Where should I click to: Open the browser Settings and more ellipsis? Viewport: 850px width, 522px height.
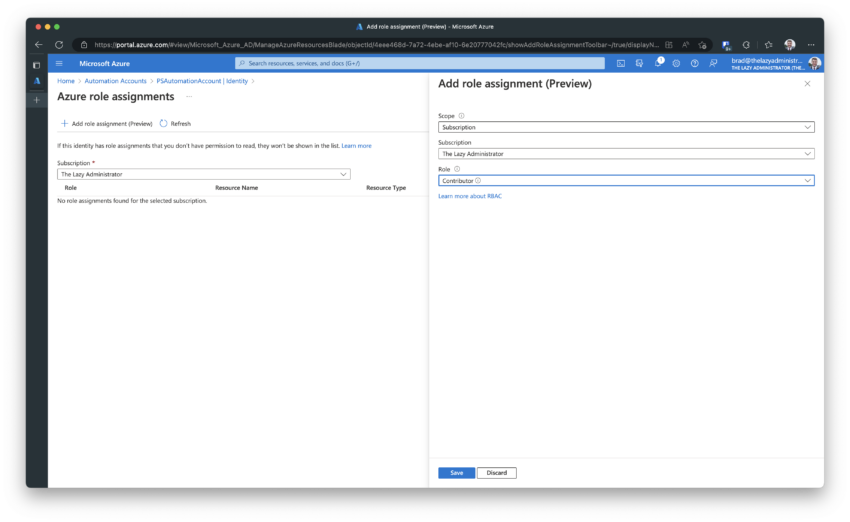pos(811,44)
